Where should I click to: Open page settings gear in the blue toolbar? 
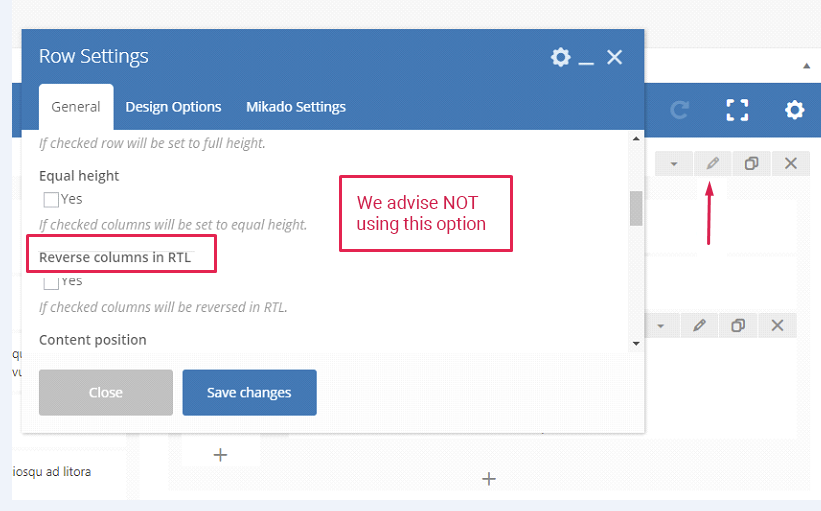tap(794, 110)
